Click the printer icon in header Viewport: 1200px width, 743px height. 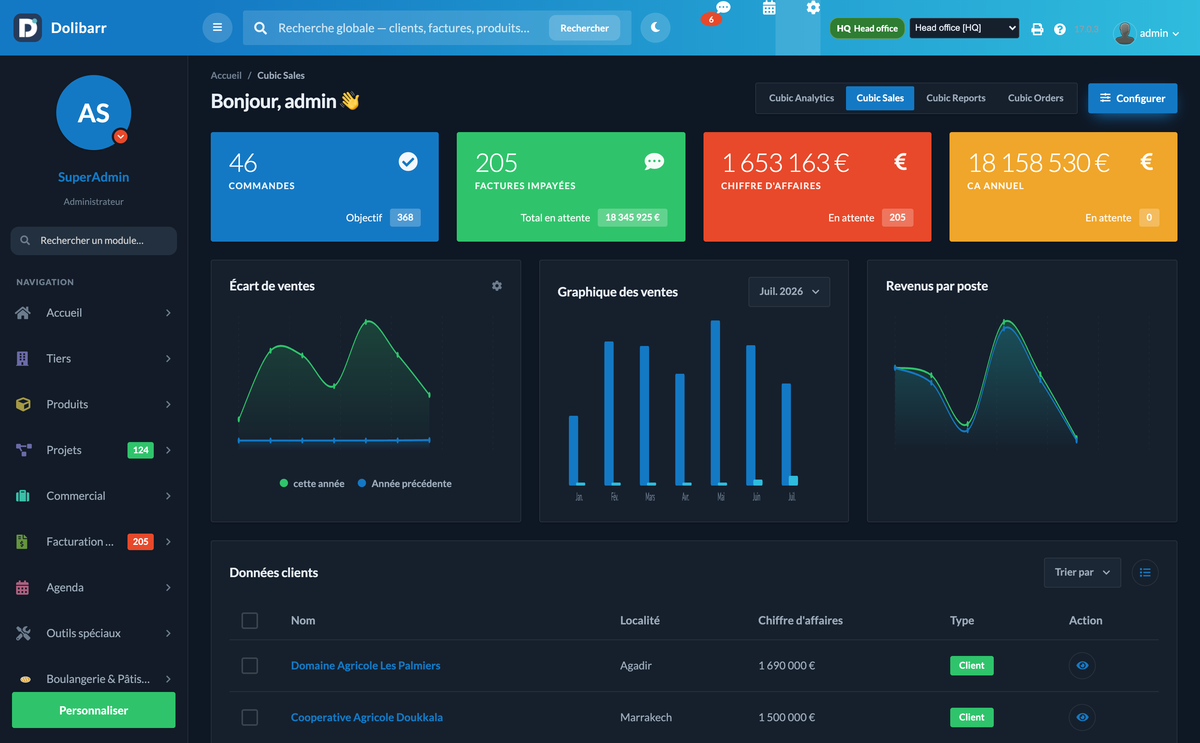1037,30
